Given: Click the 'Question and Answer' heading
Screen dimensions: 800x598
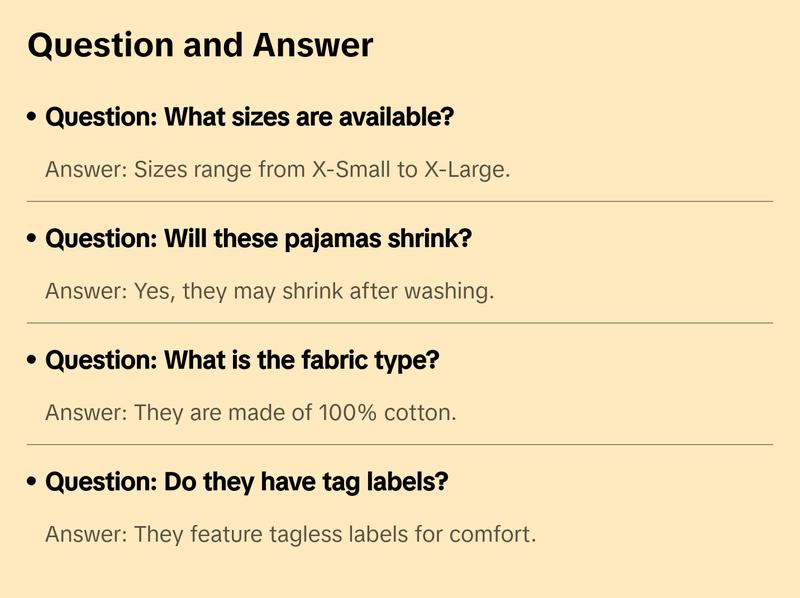Looking at the screenshot, I should [200, 45].
